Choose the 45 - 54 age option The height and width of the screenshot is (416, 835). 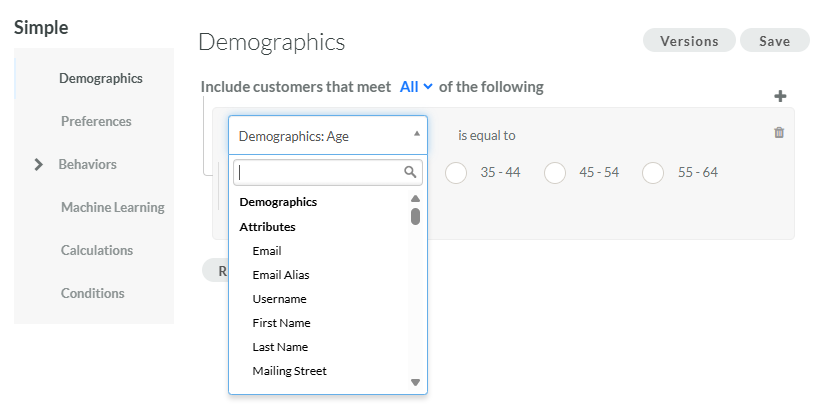[555, 173]
